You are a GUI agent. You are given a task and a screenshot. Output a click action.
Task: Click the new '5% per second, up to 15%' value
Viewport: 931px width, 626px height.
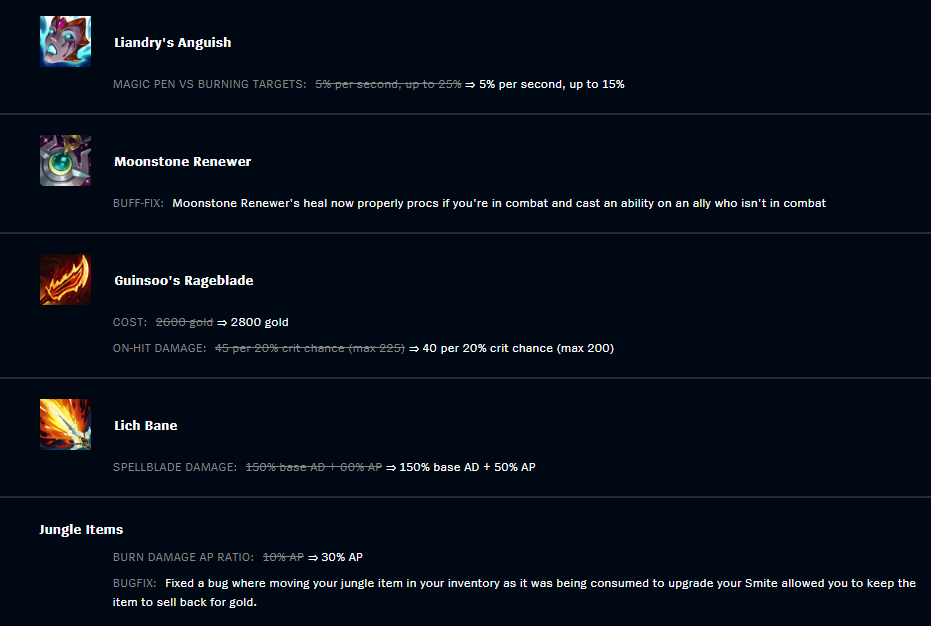[552, 84]
